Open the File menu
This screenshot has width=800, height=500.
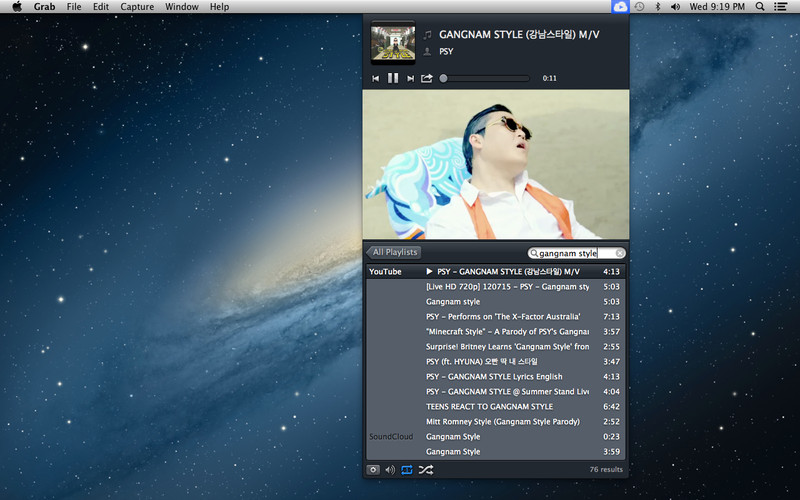(x=74, y=7)
